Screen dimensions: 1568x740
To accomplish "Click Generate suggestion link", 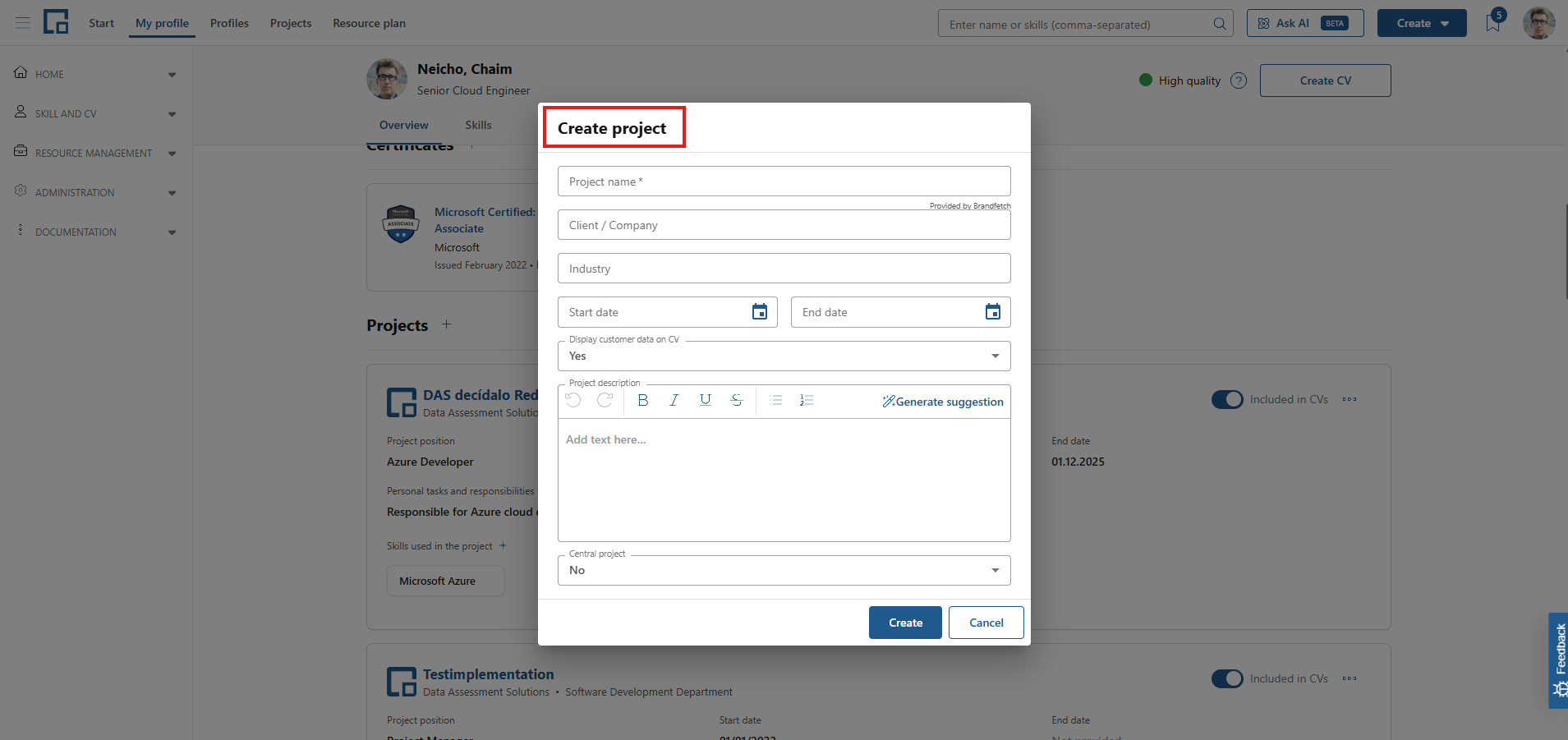I will pos(943,402).
